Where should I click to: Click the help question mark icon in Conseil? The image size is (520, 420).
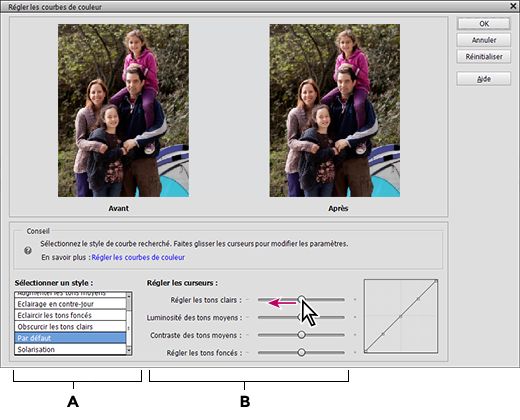coord(28,250)
